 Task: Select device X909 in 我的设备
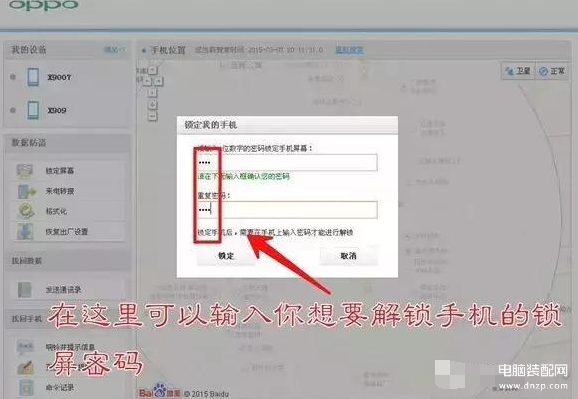point(66,110)
